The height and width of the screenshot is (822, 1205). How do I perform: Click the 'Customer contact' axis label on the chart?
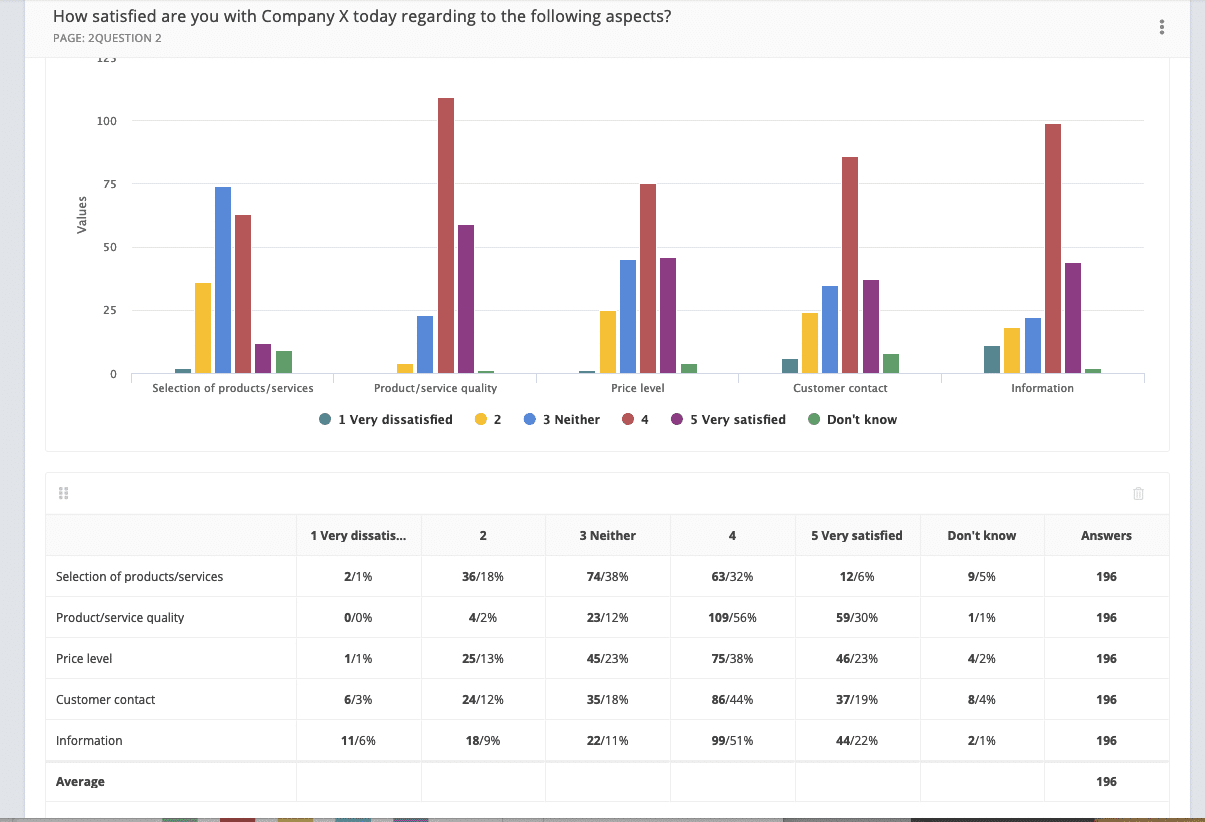click(x=840, y=388)
